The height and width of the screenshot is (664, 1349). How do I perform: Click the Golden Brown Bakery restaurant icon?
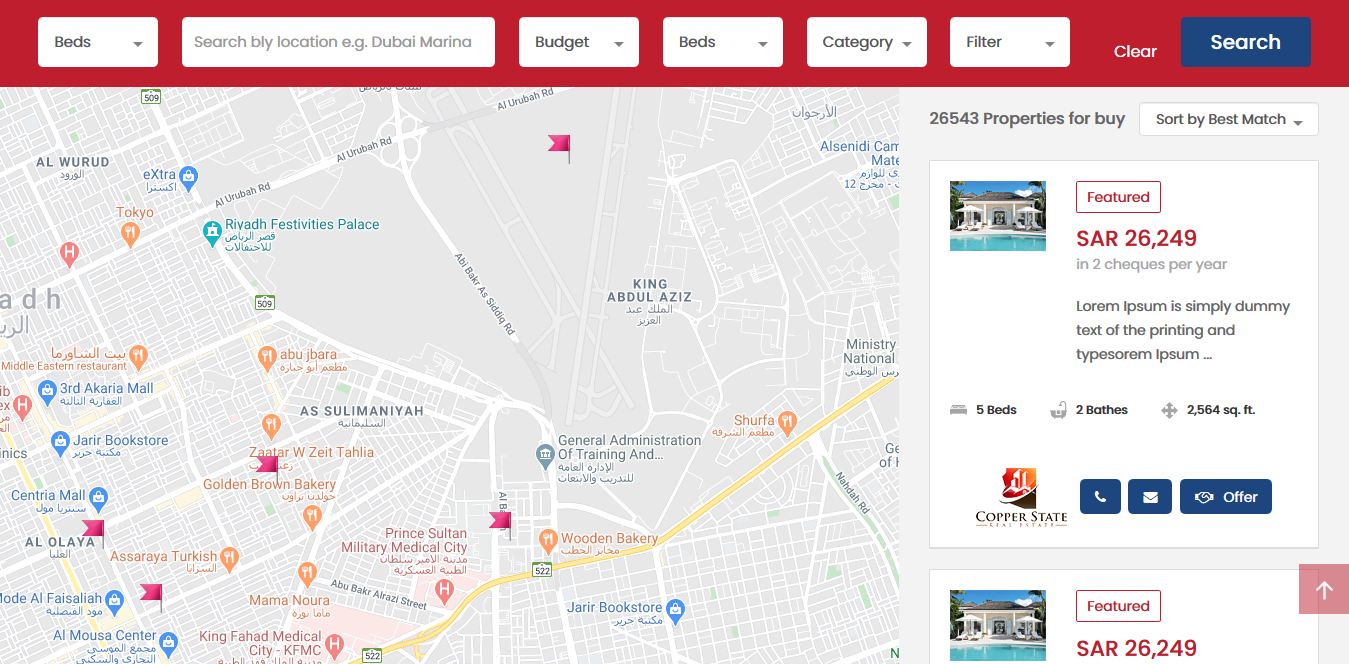tap(312, 516)
